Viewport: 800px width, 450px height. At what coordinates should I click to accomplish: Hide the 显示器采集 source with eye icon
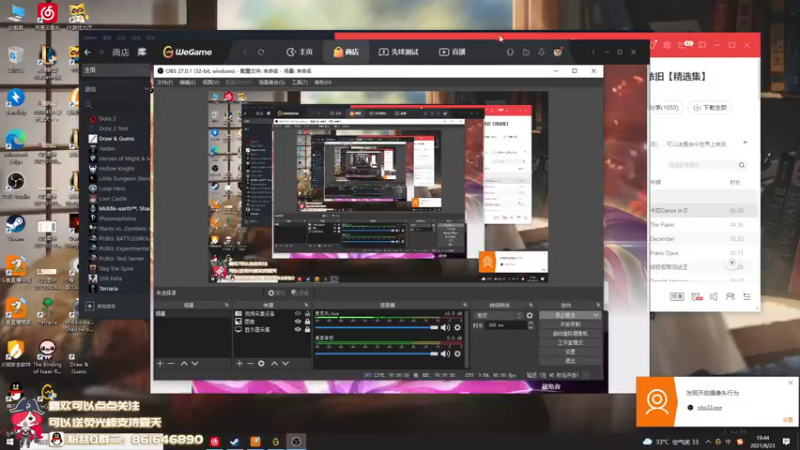point(298,330)
